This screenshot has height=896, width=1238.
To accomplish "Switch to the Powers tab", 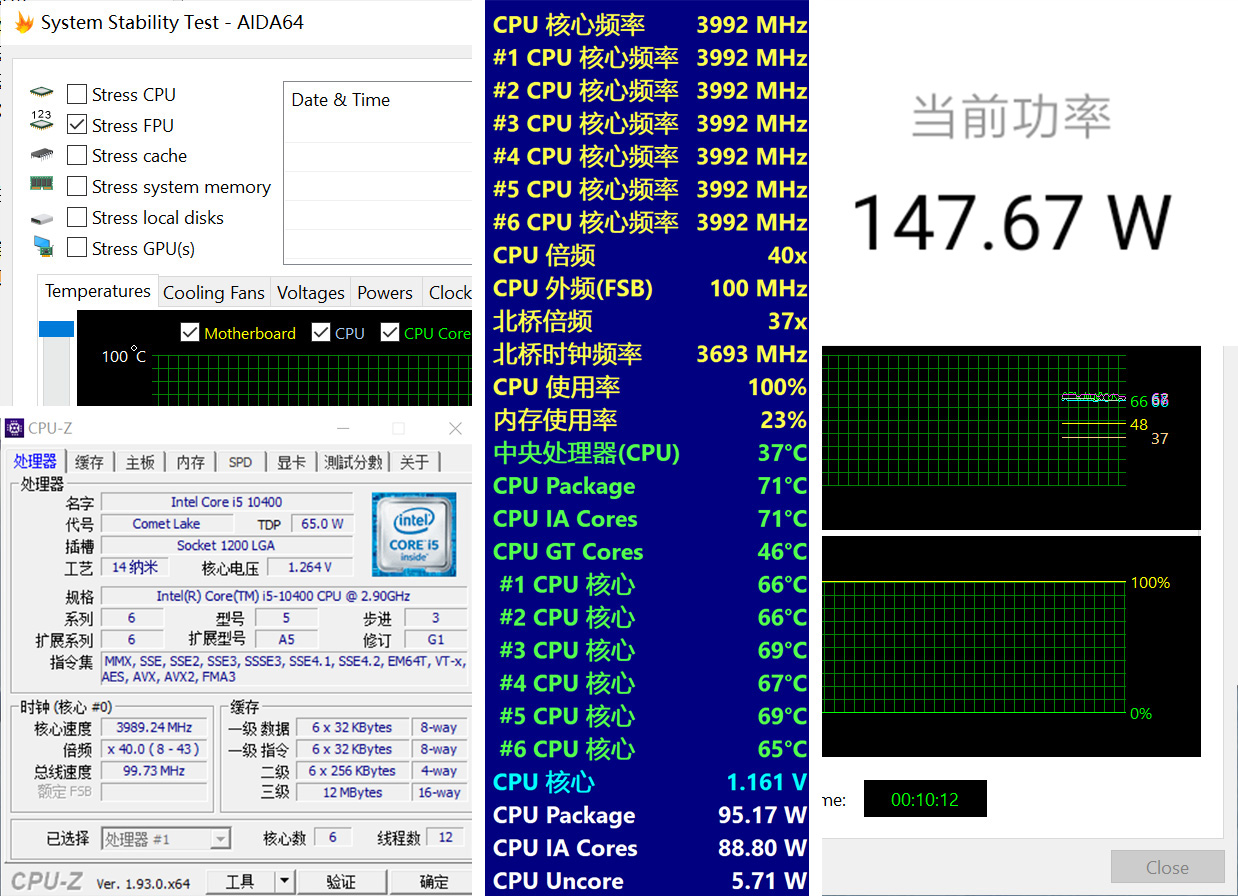I will point(385,293).
